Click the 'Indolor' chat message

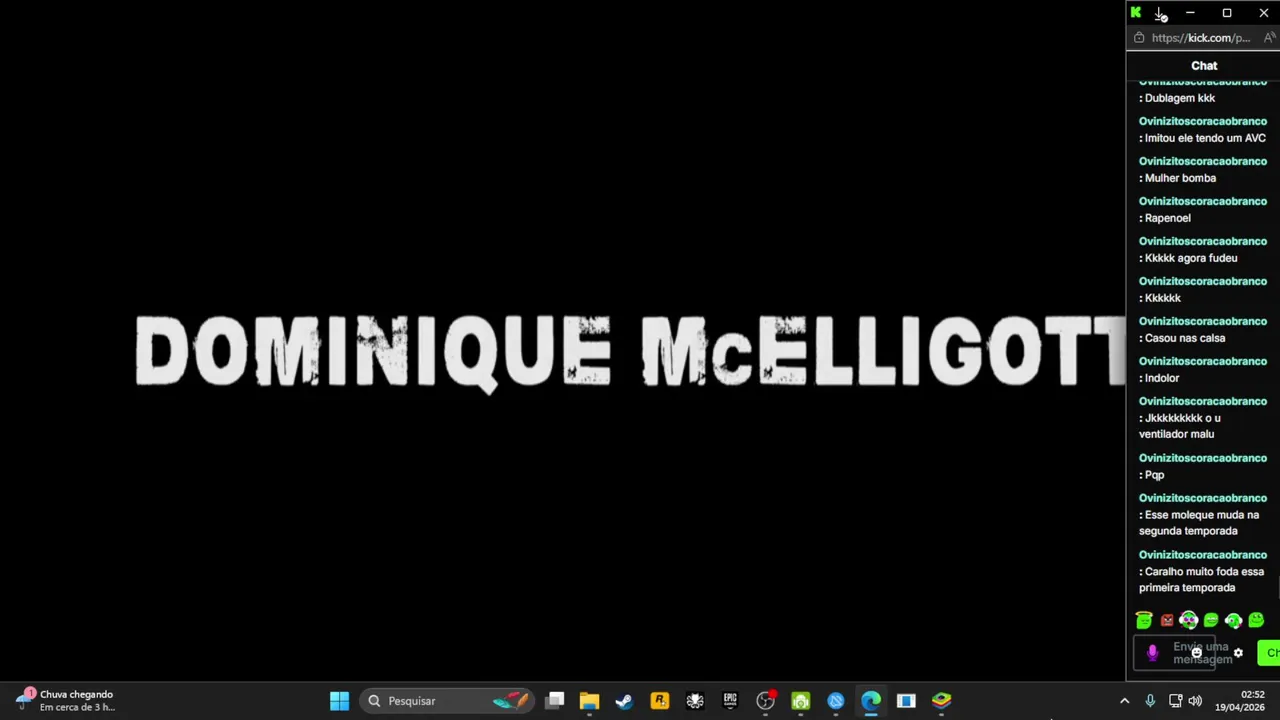[1162, 378]
